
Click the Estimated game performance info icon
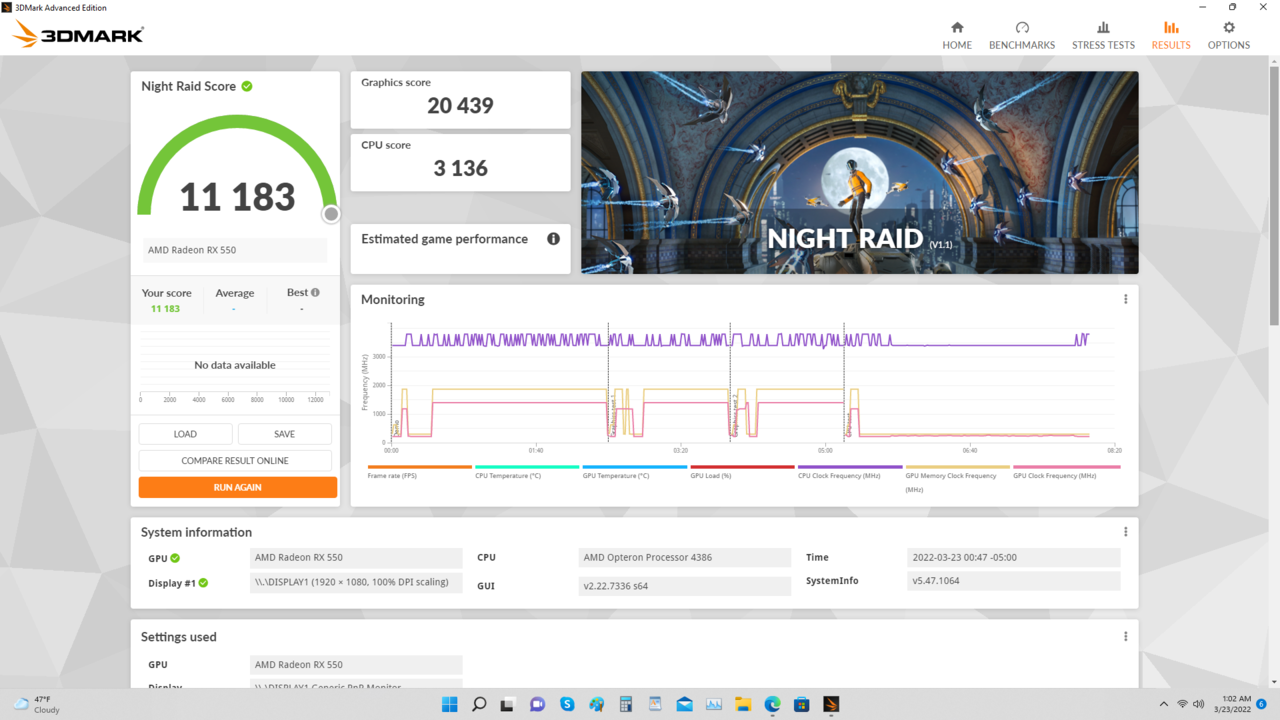pos(553,239)
